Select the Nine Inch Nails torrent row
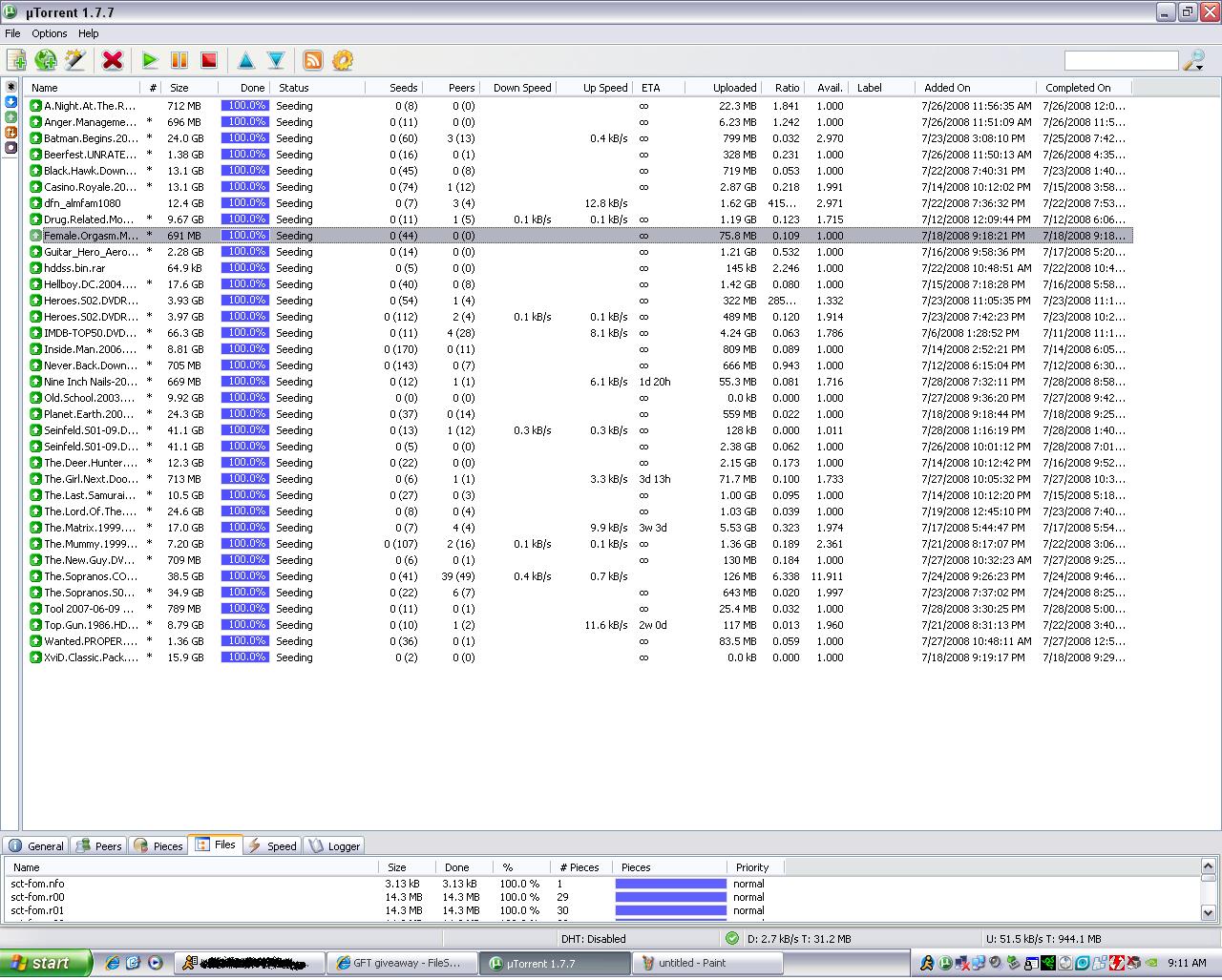 point(579,382)
